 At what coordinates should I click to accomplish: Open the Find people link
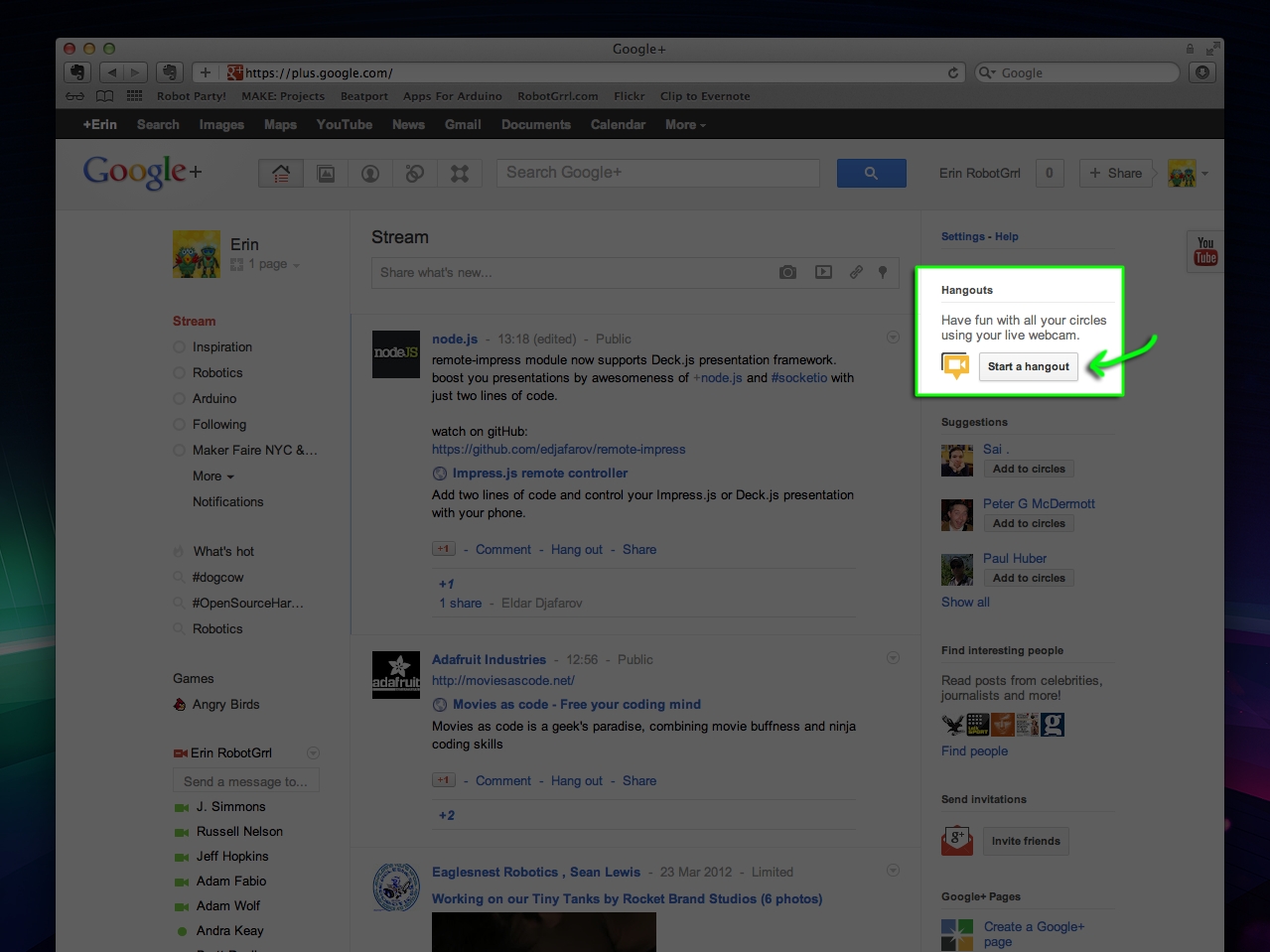[974, 750]
